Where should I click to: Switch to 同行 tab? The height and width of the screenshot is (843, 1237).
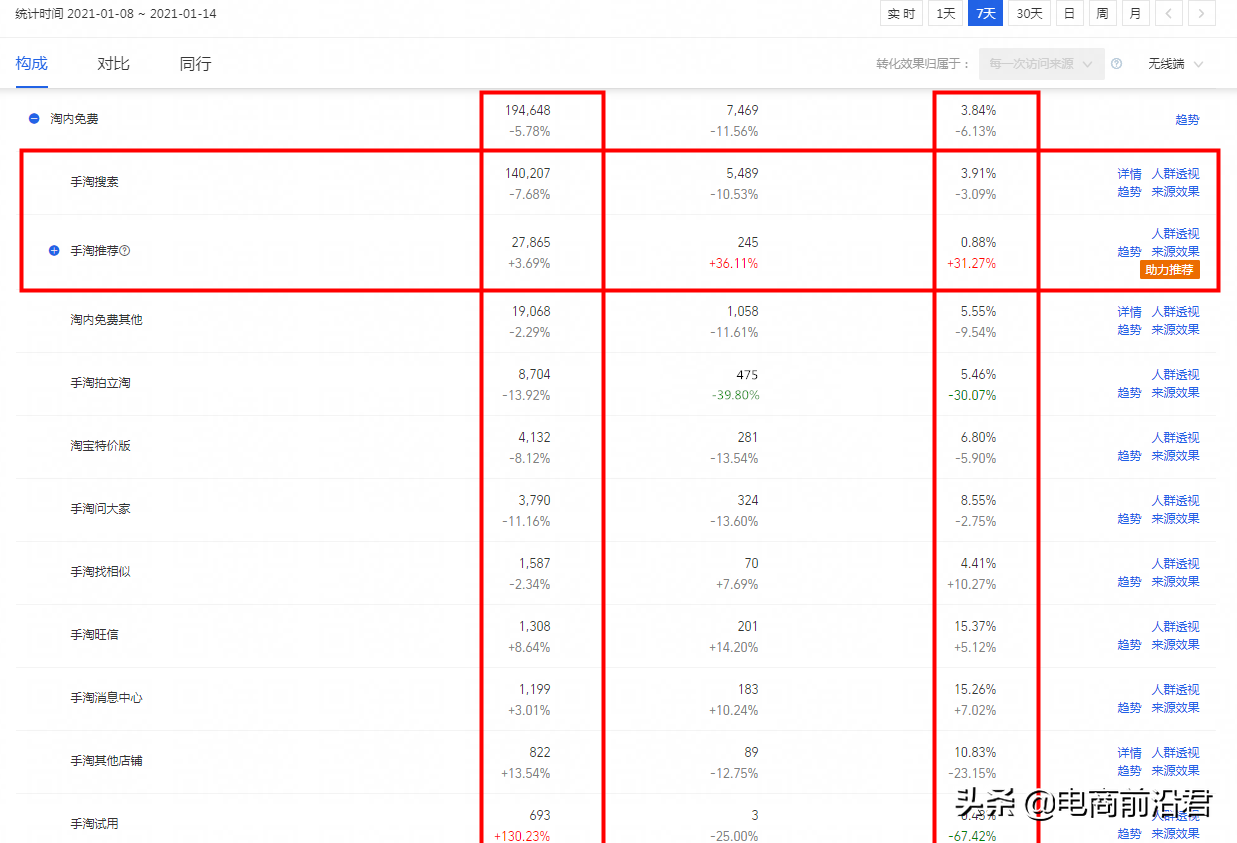195,64
